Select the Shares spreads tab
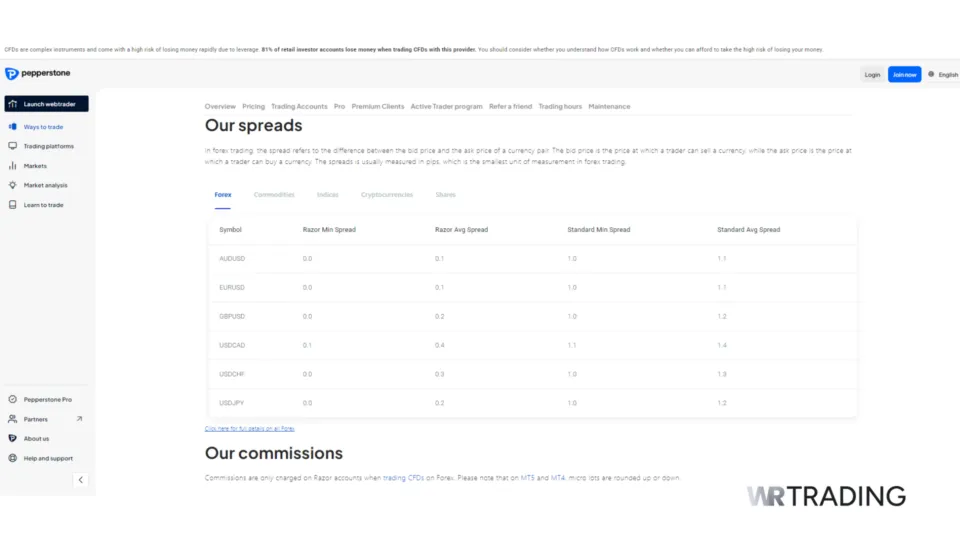 pyautogui.click(x=445, y=195)
